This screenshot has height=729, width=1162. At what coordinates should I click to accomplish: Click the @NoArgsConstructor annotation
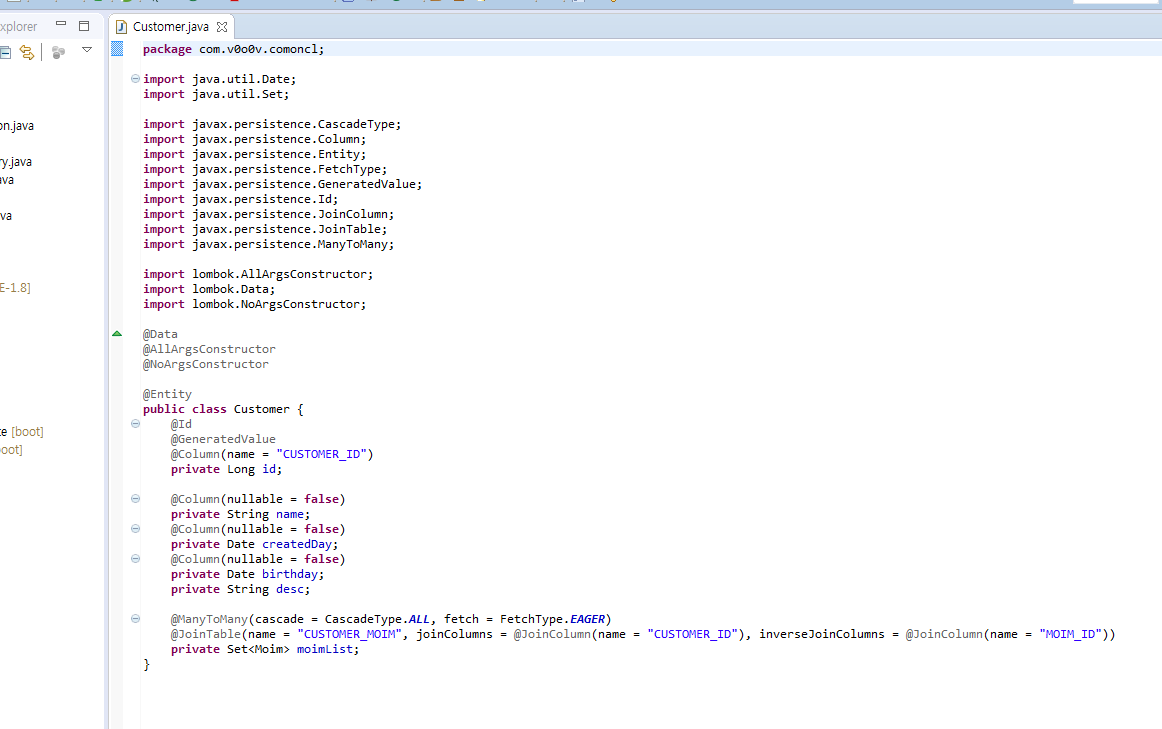click(x=205, y=364)
